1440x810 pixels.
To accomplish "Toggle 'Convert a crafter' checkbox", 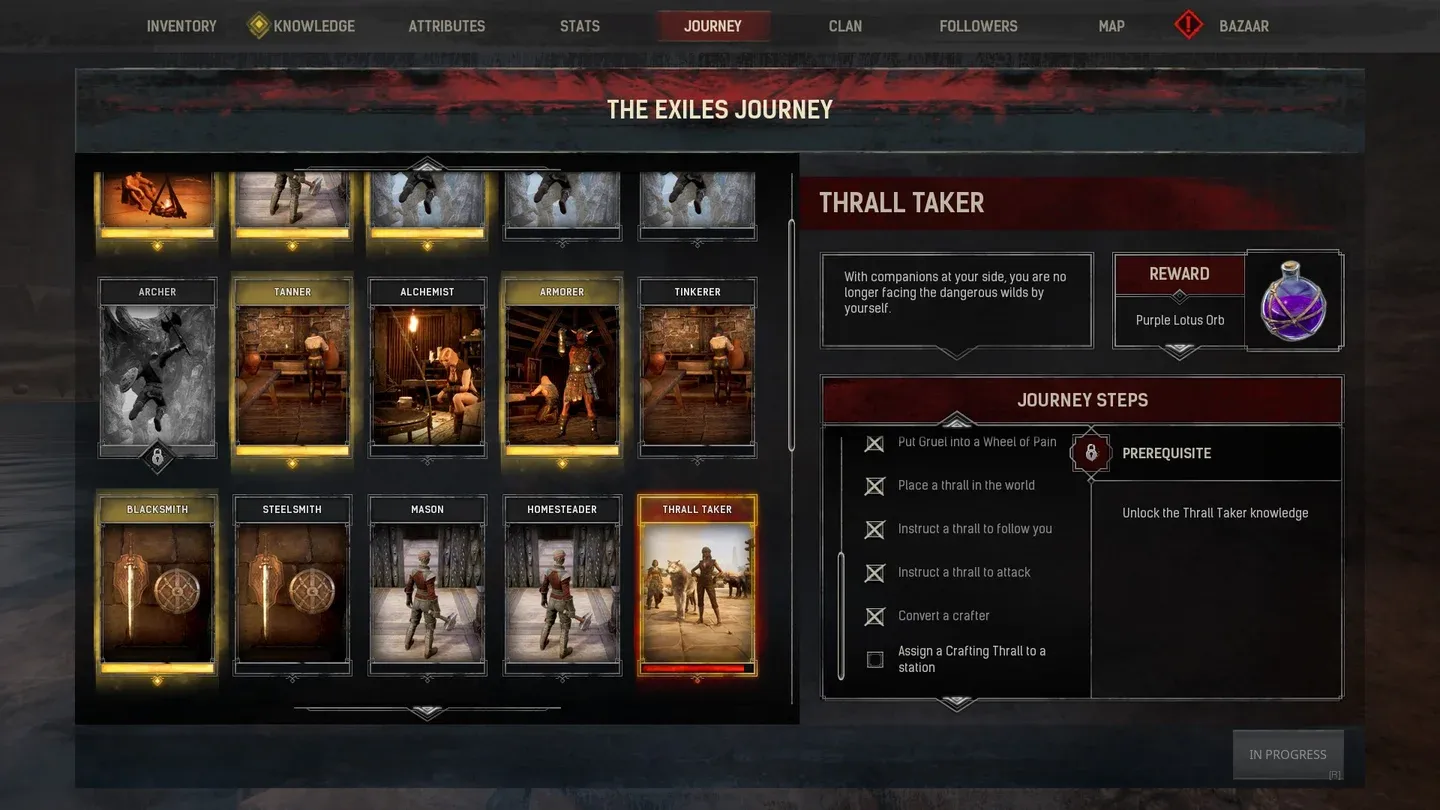I will point(875,617).
